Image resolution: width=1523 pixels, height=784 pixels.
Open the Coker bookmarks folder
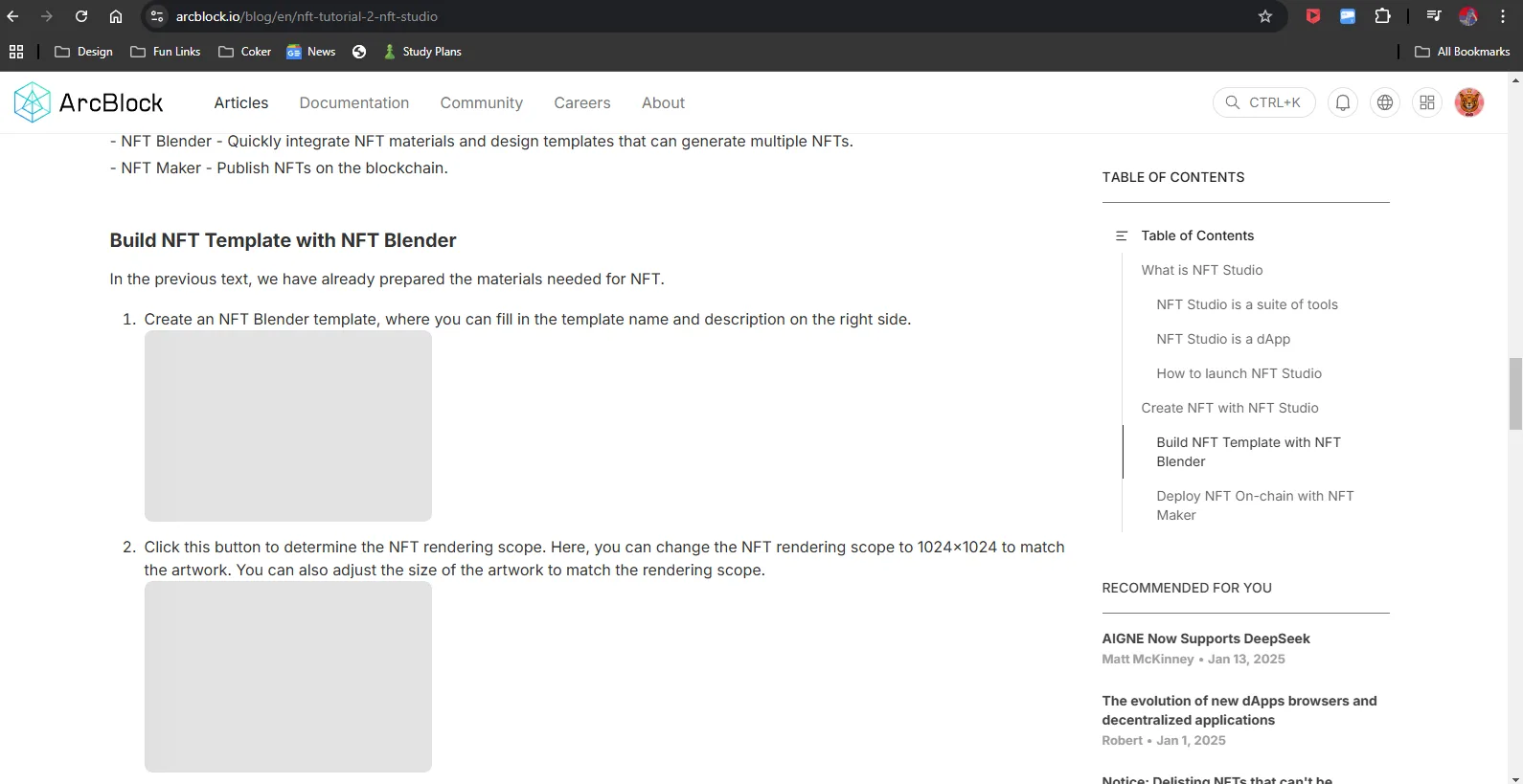click(x=245, y=52)
